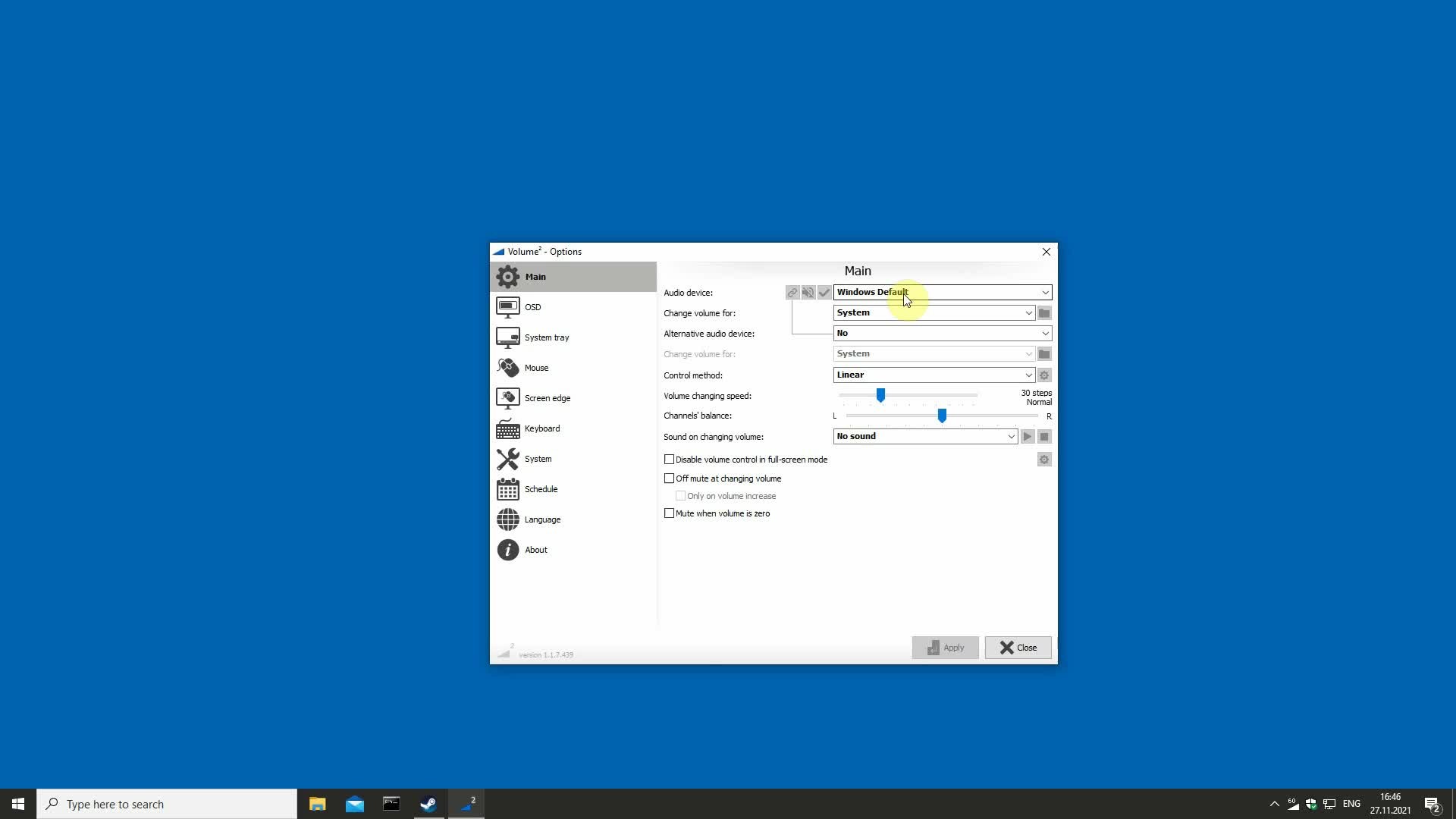Open the Keyboard settings section
This screenshot has width=1456, height=819.
click(541, 428)
